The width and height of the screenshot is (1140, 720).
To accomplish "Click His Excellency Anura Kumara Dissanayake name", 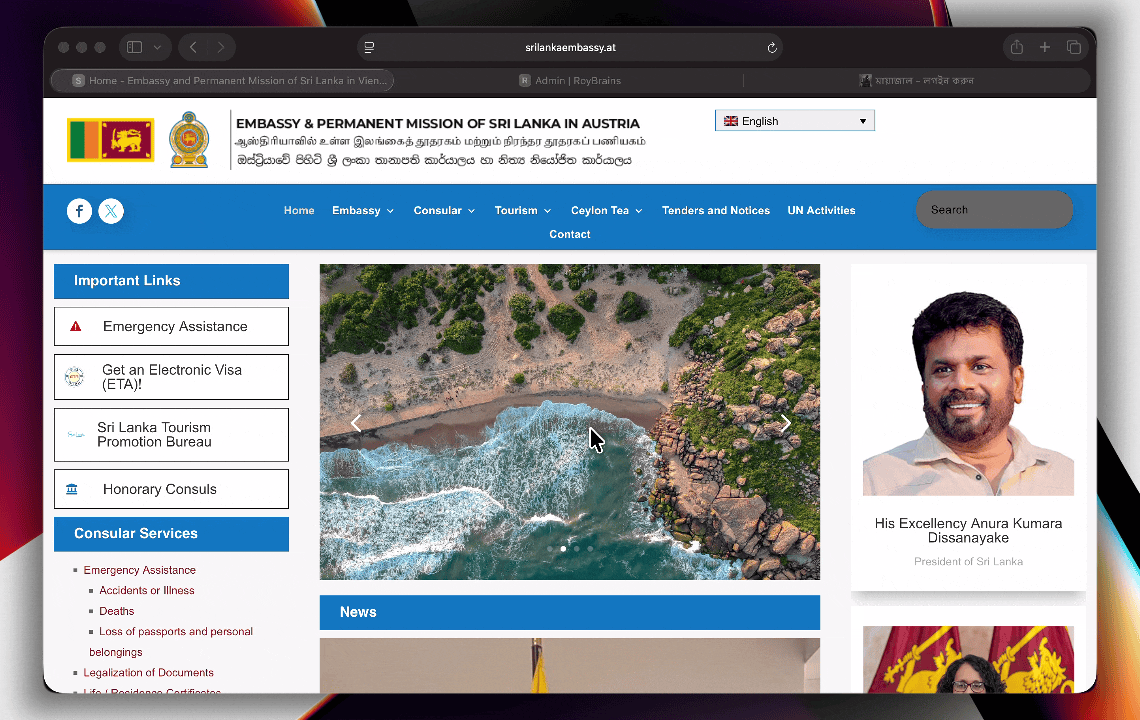I will (968, 530).
